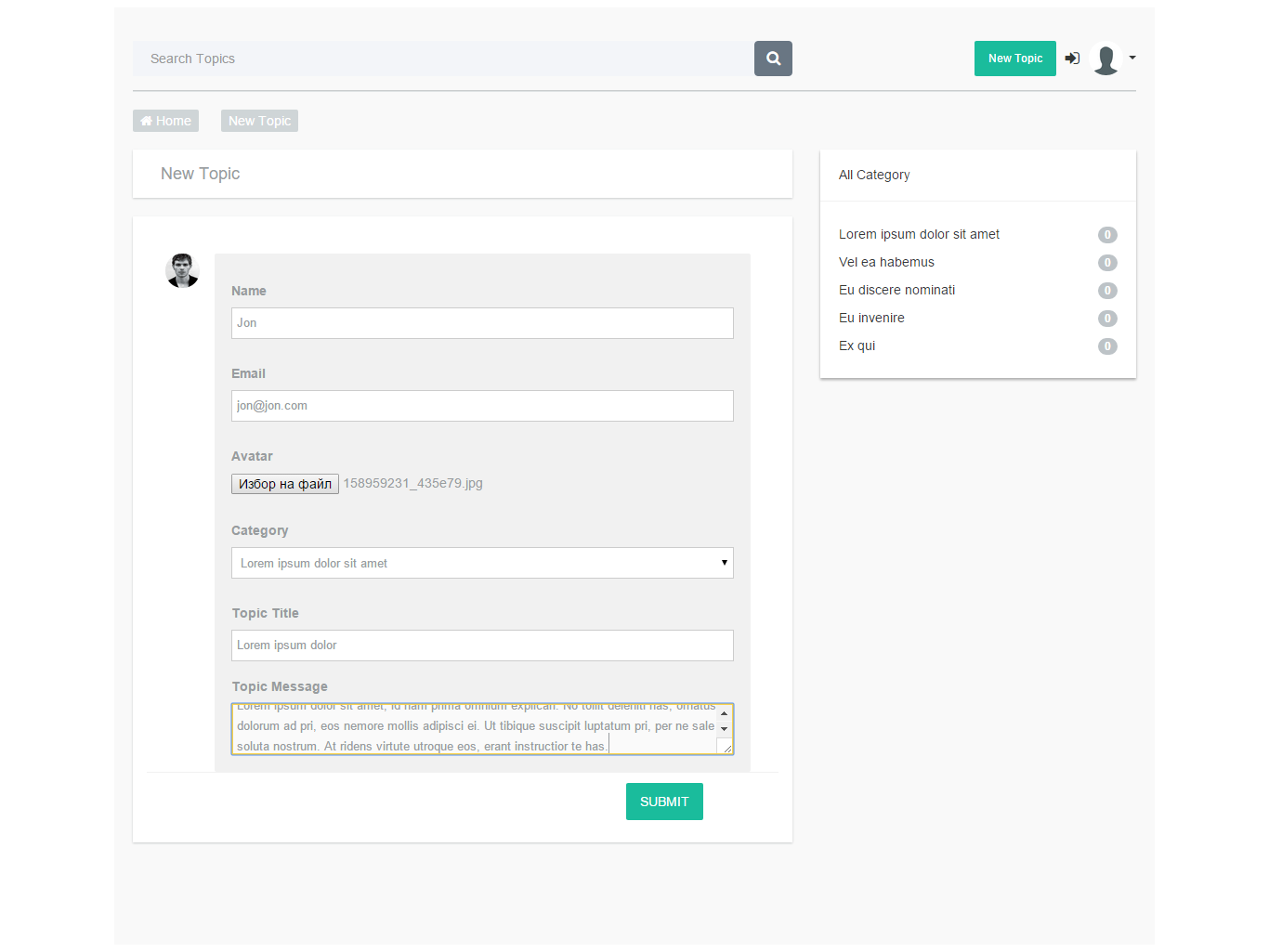This screenshot has width=1269, height=952.
Task: Open the user menu caret dropdown
Action: 1132,58
